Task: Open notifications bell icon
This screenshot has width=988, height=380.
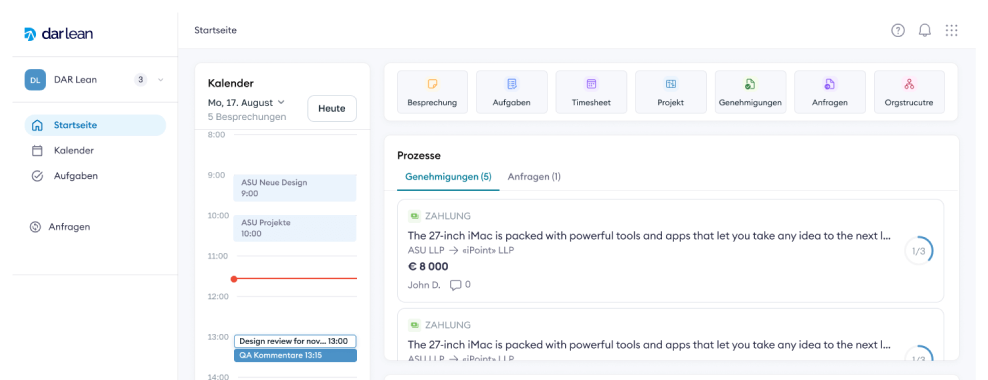Action: click(925, 30)
